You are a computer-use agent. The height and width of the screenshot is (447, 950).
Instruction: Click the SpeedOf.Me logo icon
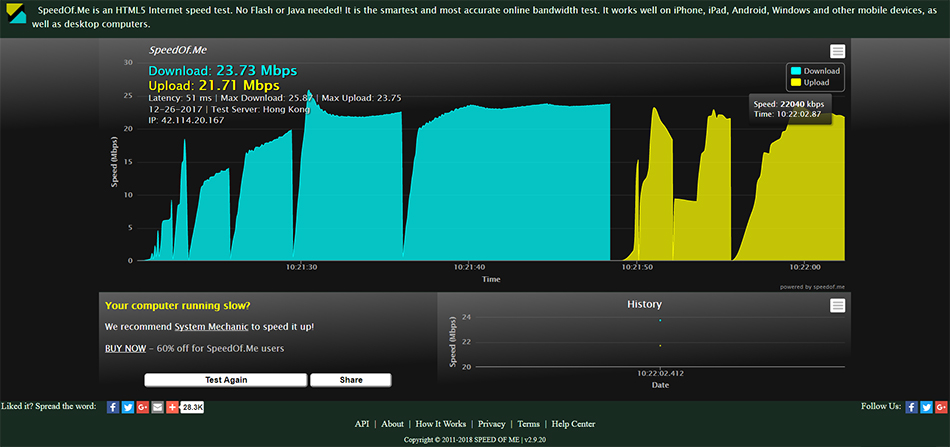[16, 13]
